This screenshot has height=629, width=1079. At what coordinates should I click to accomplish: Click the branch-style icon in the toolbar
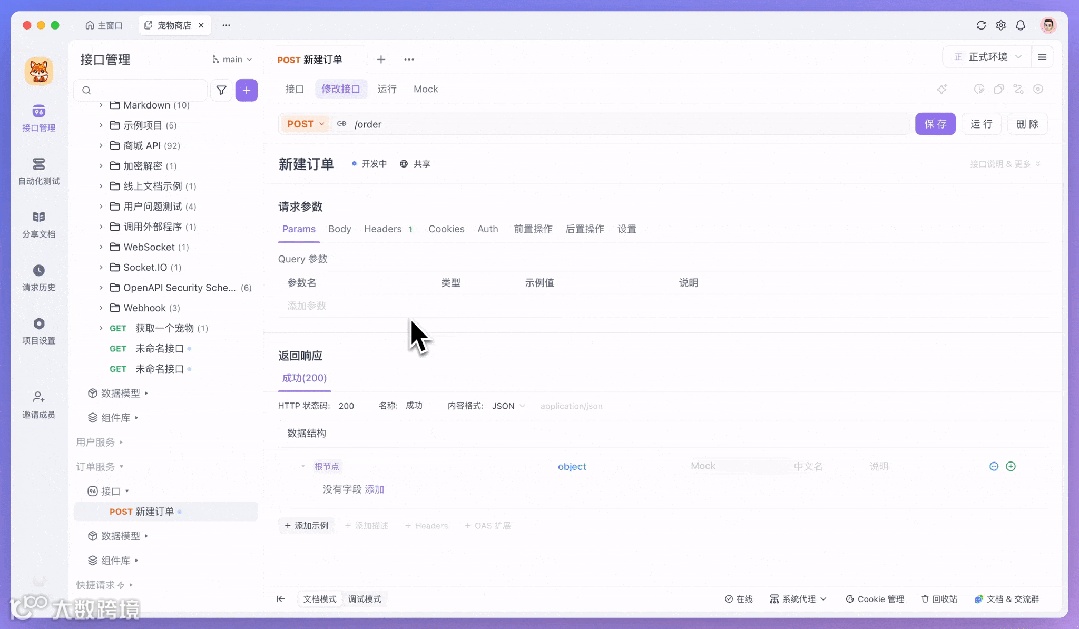tap(1018, 89)
